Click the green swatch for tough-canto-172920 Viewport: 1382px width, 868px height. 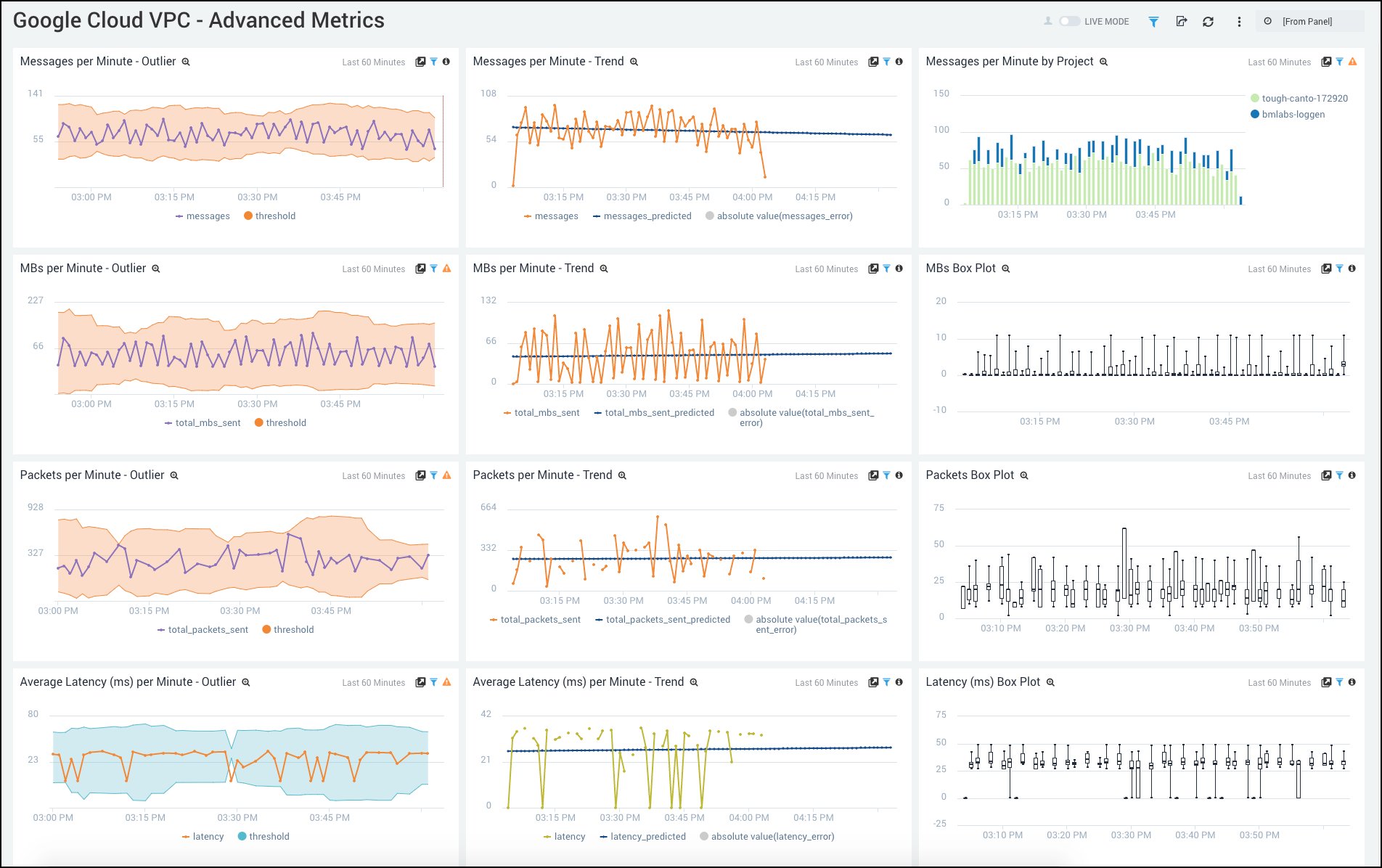(1254, 97)
